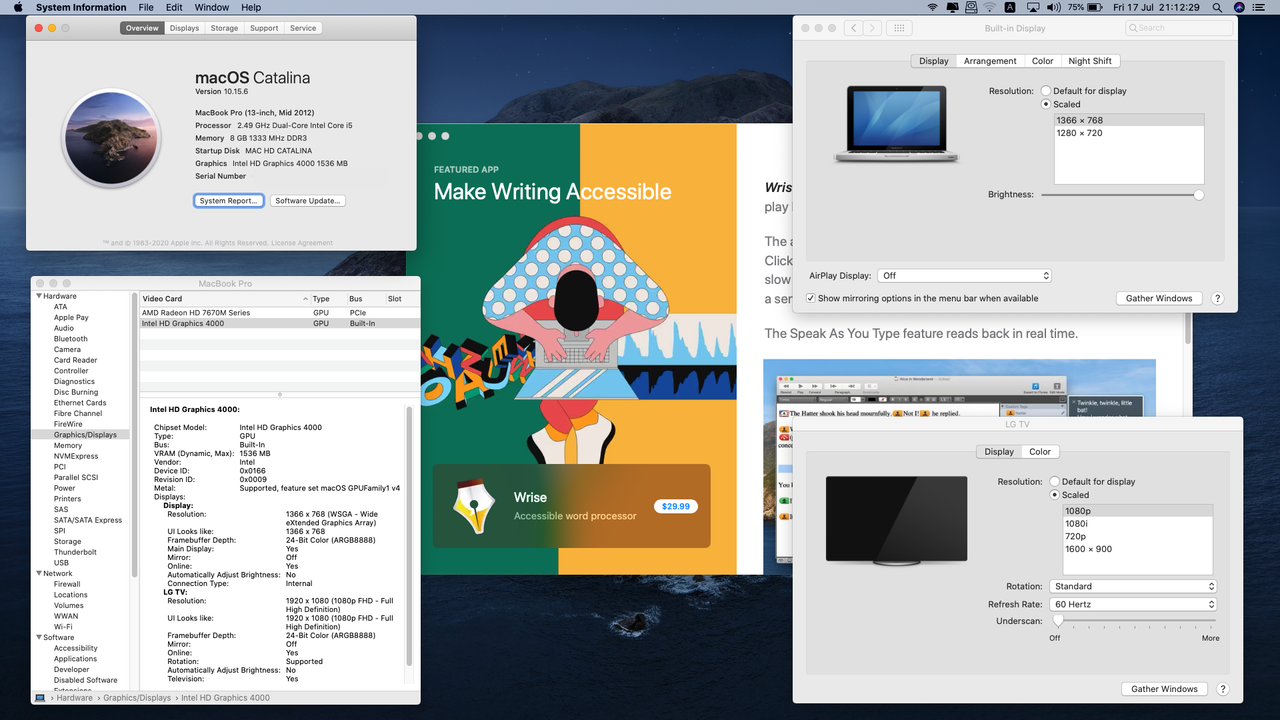Open the Help menu

tap(251, 7)
